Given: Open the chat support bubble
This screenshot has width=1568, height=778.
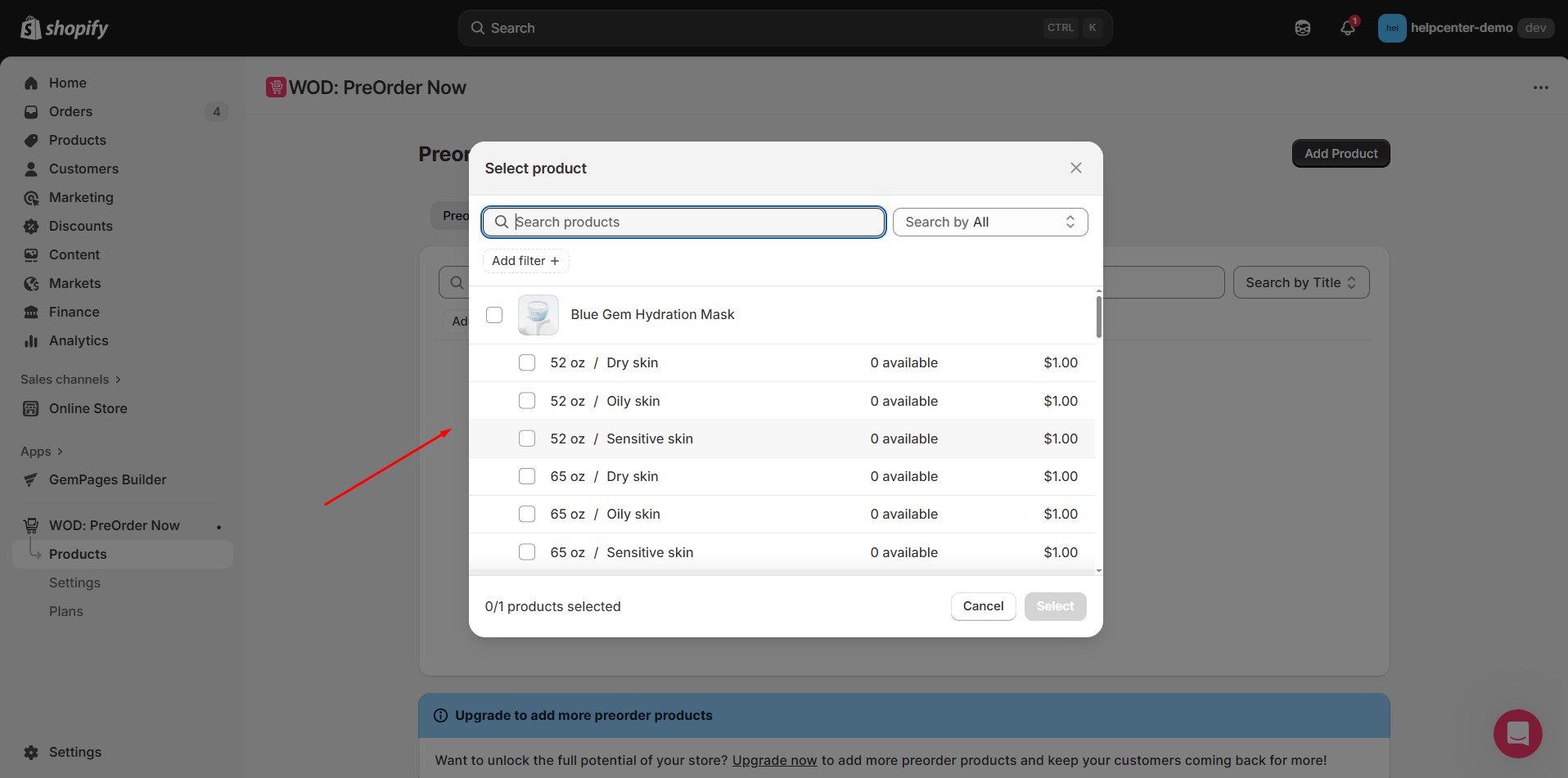Looking at the screenshot, I should point(1517,733).
